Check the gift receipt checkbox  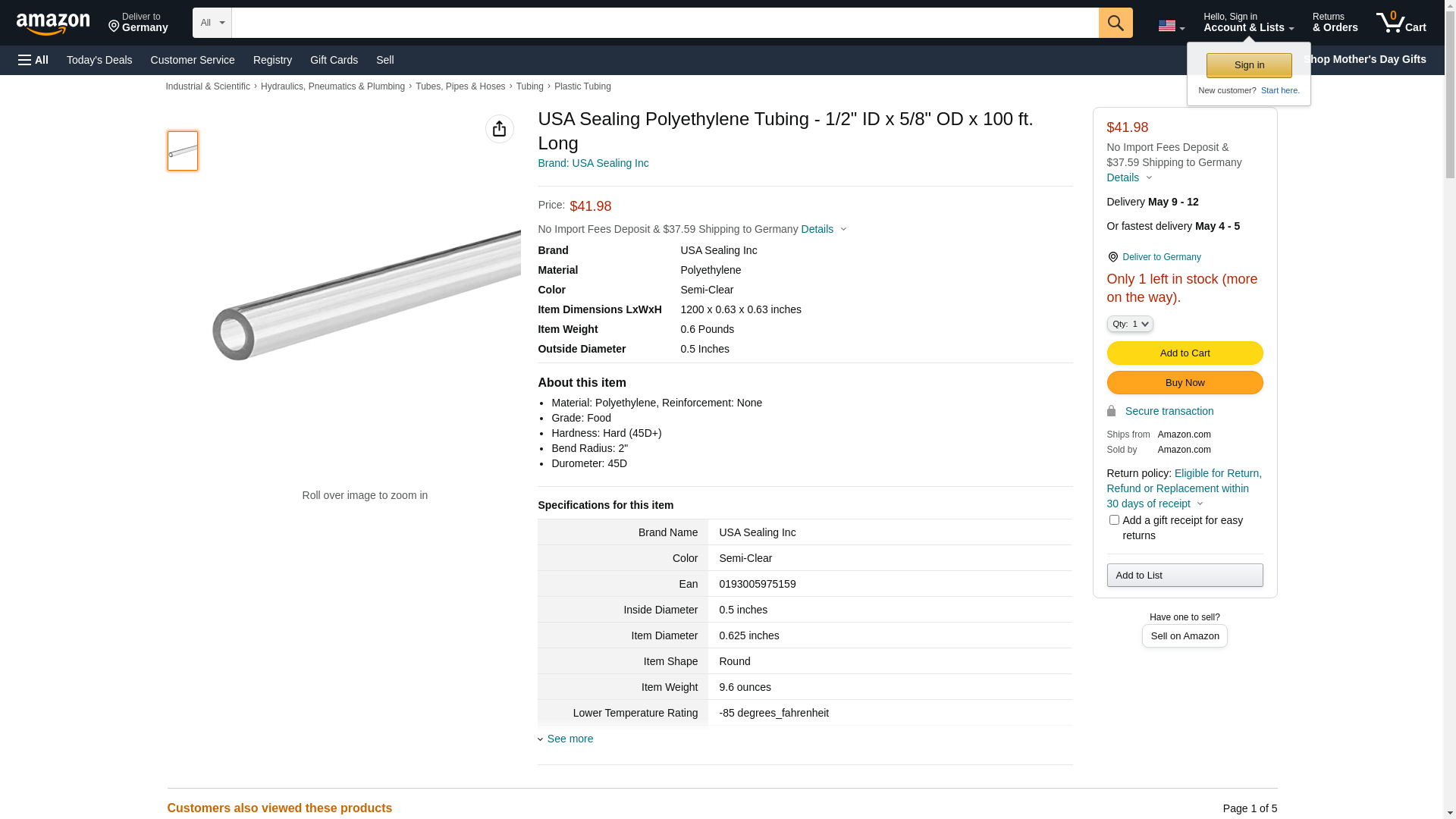point(1114,520)
